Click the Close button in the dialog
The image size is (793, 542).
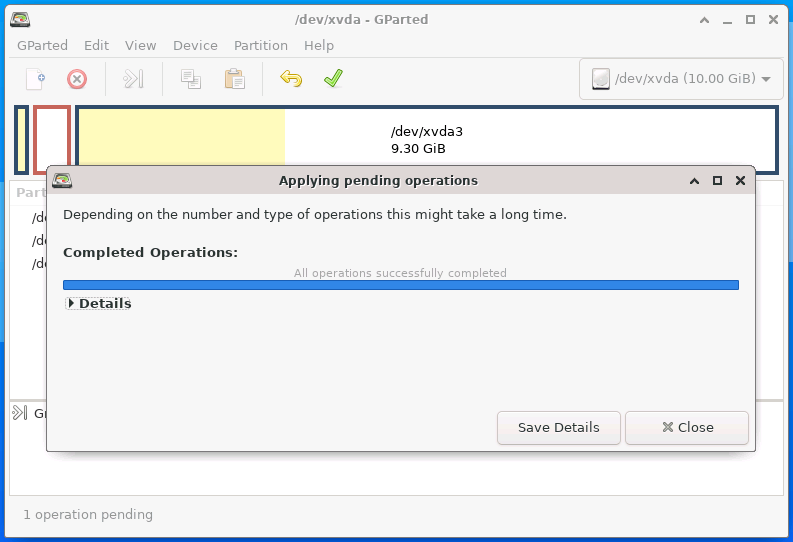pyautogui.click(x=687, y=428)
